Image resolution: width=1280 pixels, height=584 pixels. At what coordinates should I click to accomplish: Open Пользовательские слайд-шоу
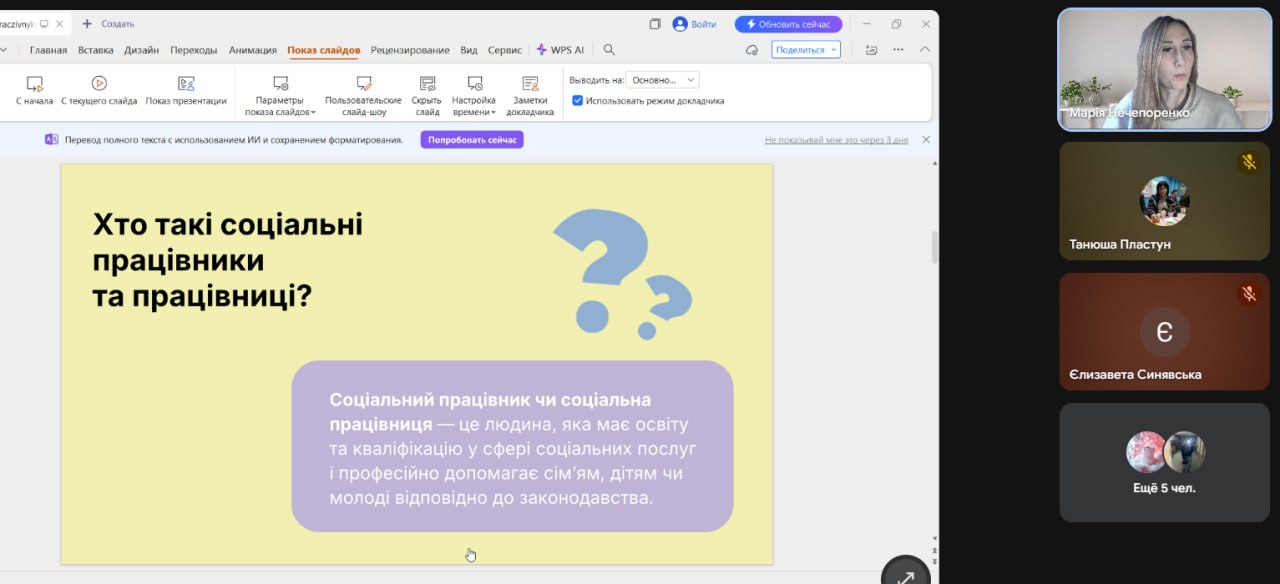click(363, 84)
